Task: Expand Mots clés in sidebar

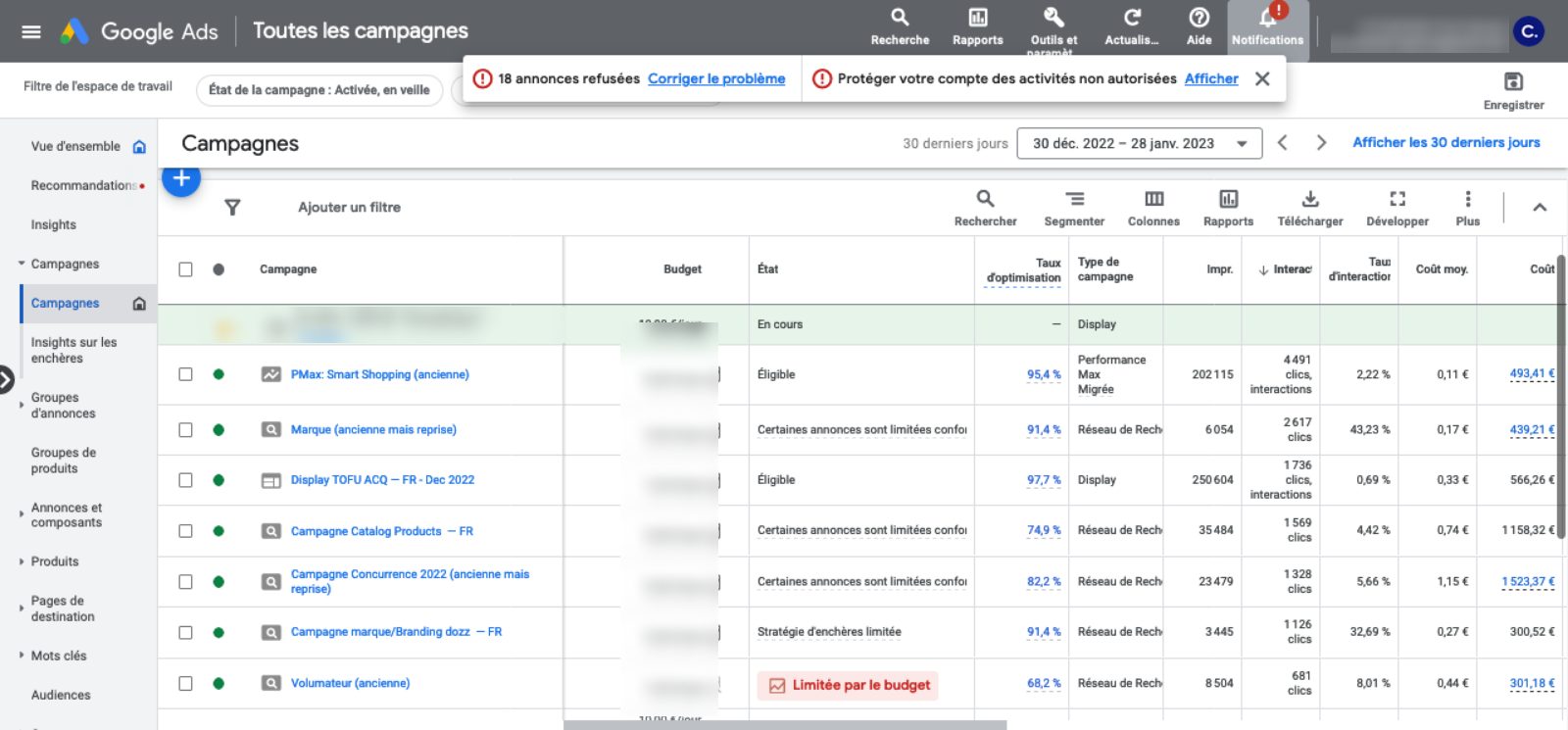Action: point(22,656)
